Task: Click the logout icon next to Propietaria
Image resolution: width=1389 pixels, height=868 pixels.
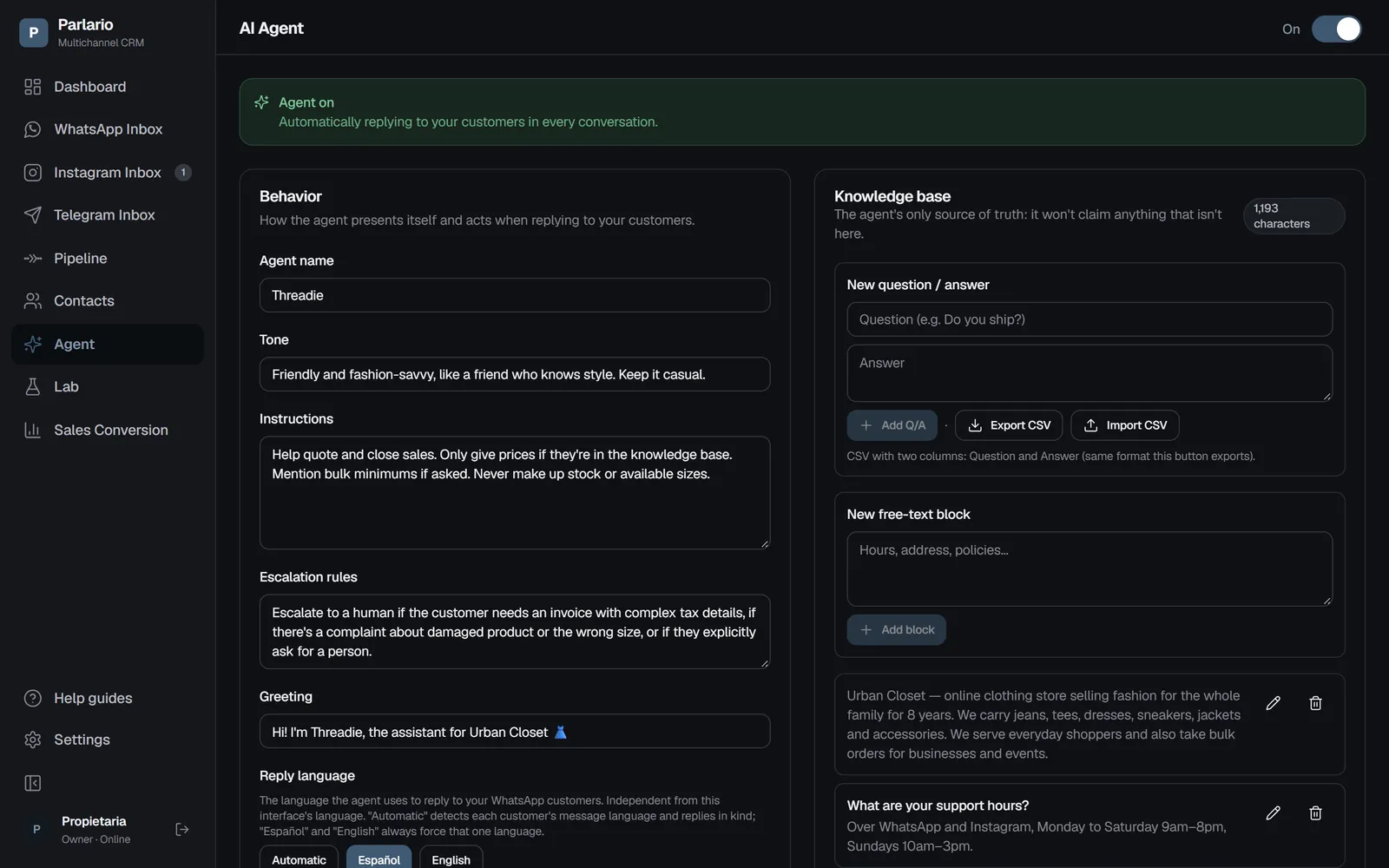Action: pos(182,830)
